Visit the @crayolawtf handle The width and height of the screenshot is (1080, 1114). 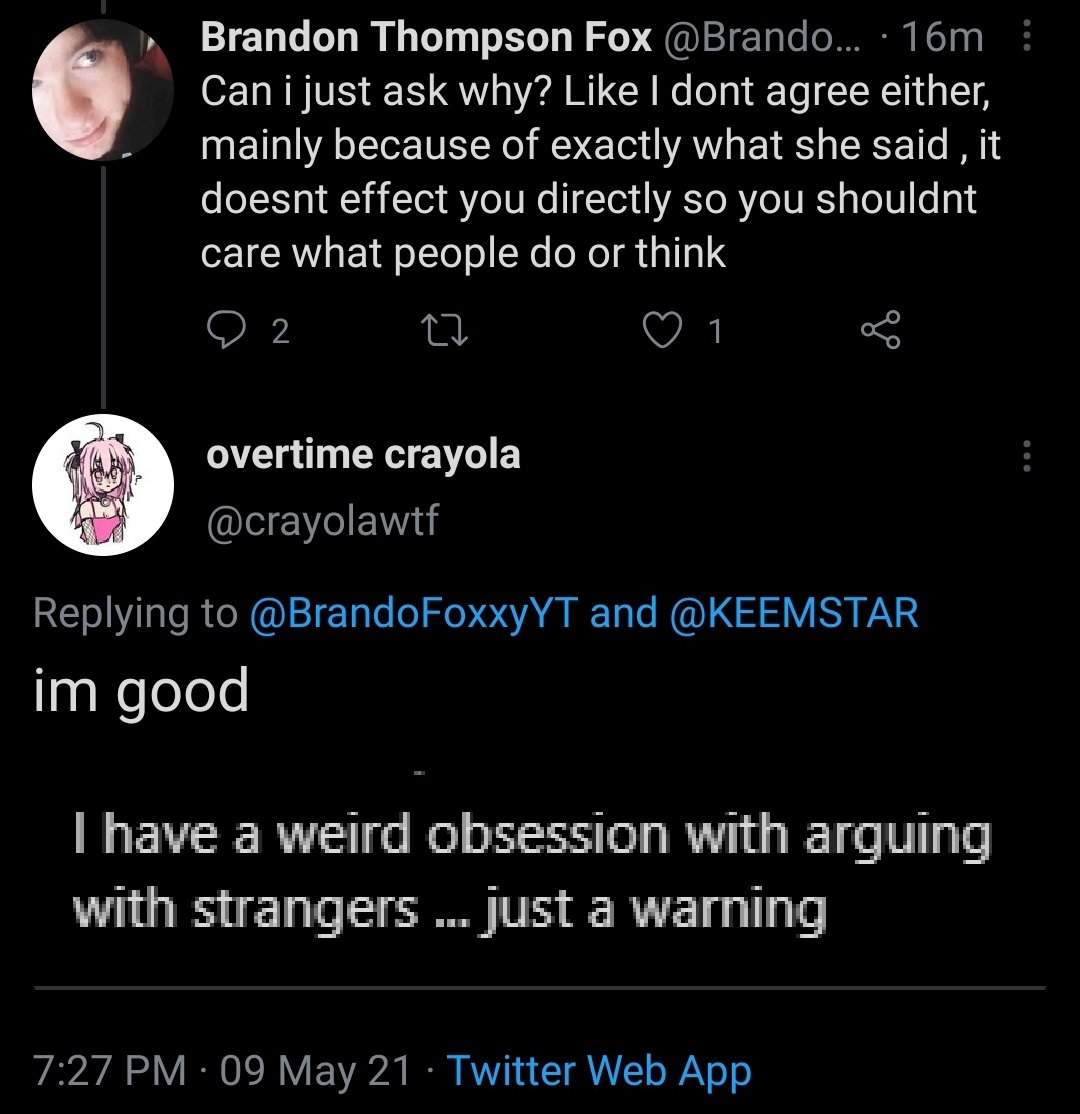[x=321, y=521]
